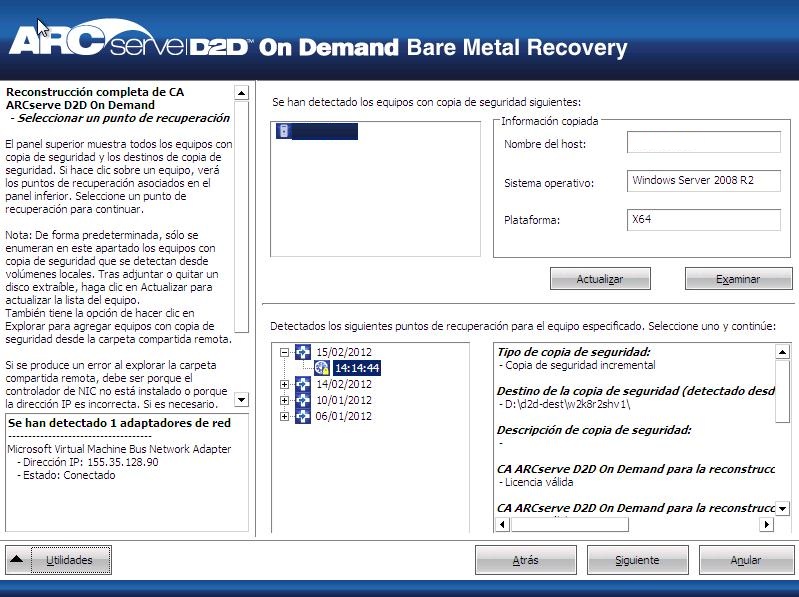This screenshot has height=597, width=799.
Task: Click the up-arrow icon beside Utilidades
Action: pyautogui.click(x=17, y=561)
